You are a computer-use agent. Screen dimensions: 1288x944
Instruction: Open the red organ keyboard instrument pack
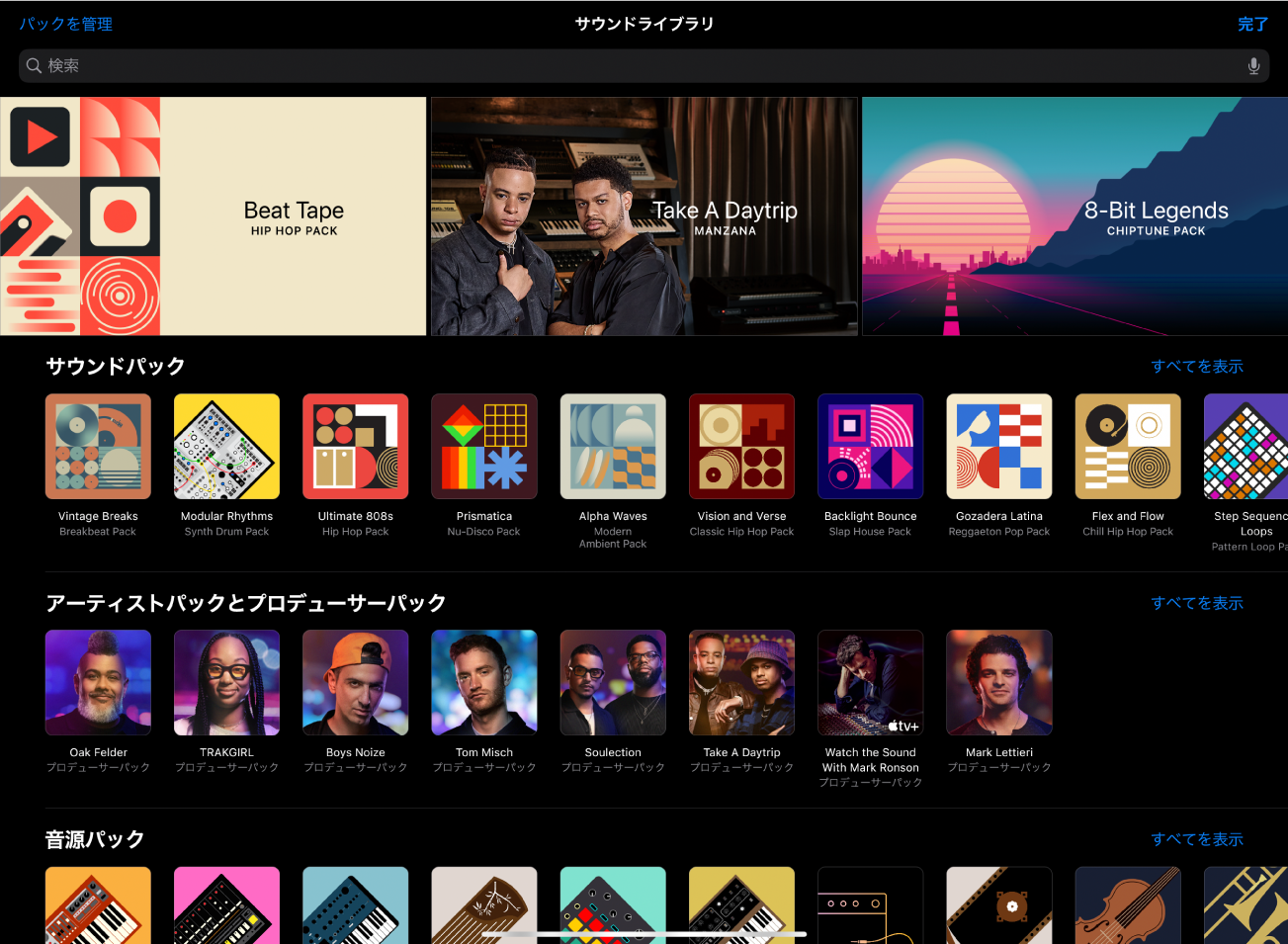click(98, 905)
